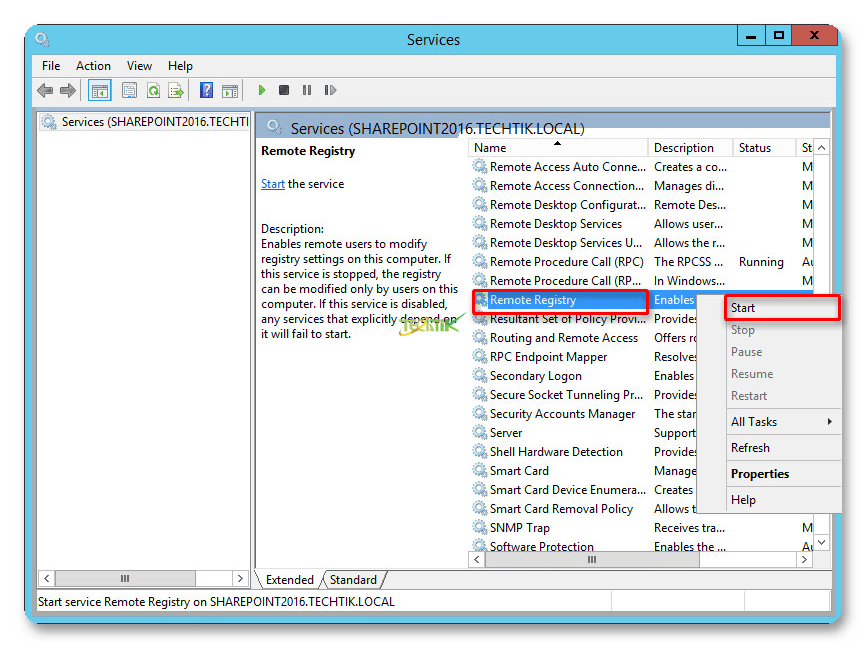Switch to the Standard tab
866x648 pixels.
click(353, 580)
